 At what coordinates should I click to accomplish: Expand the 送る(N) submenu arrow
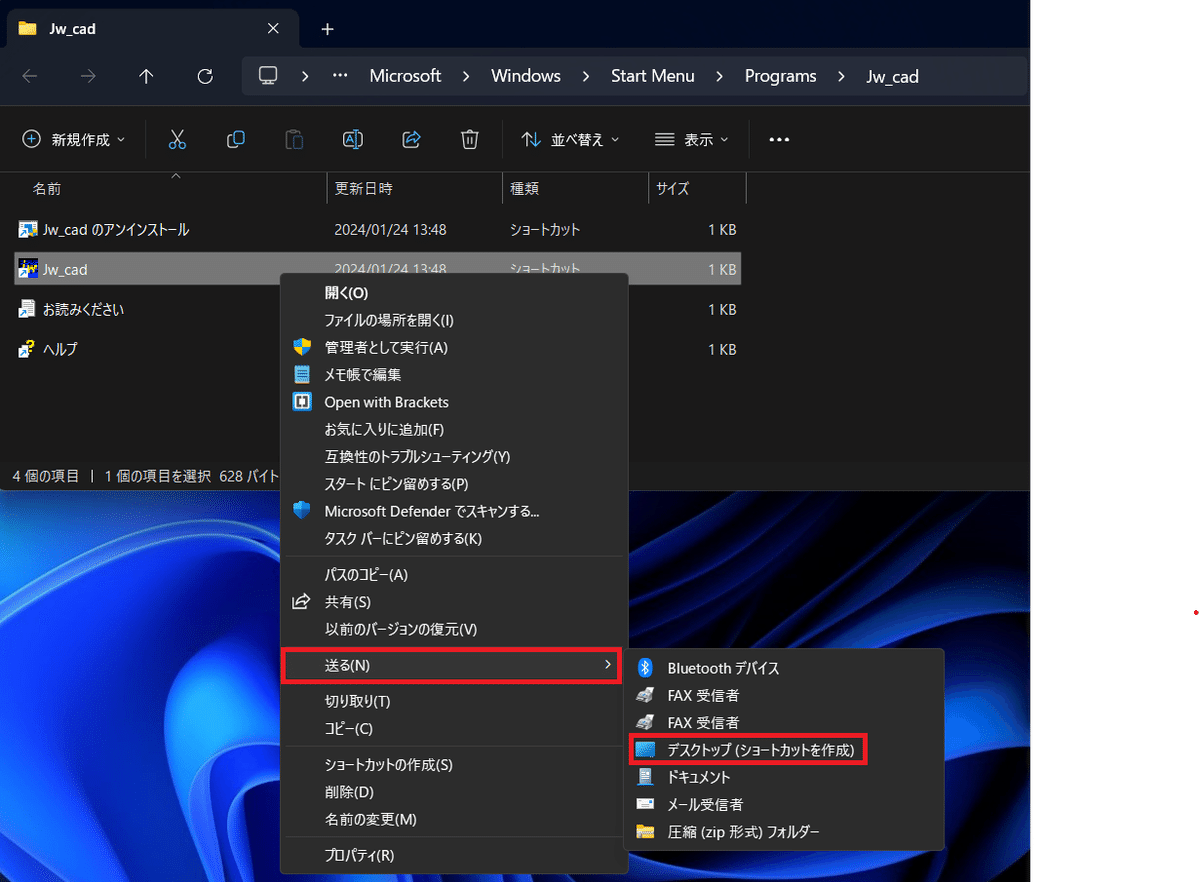[607, 665]
